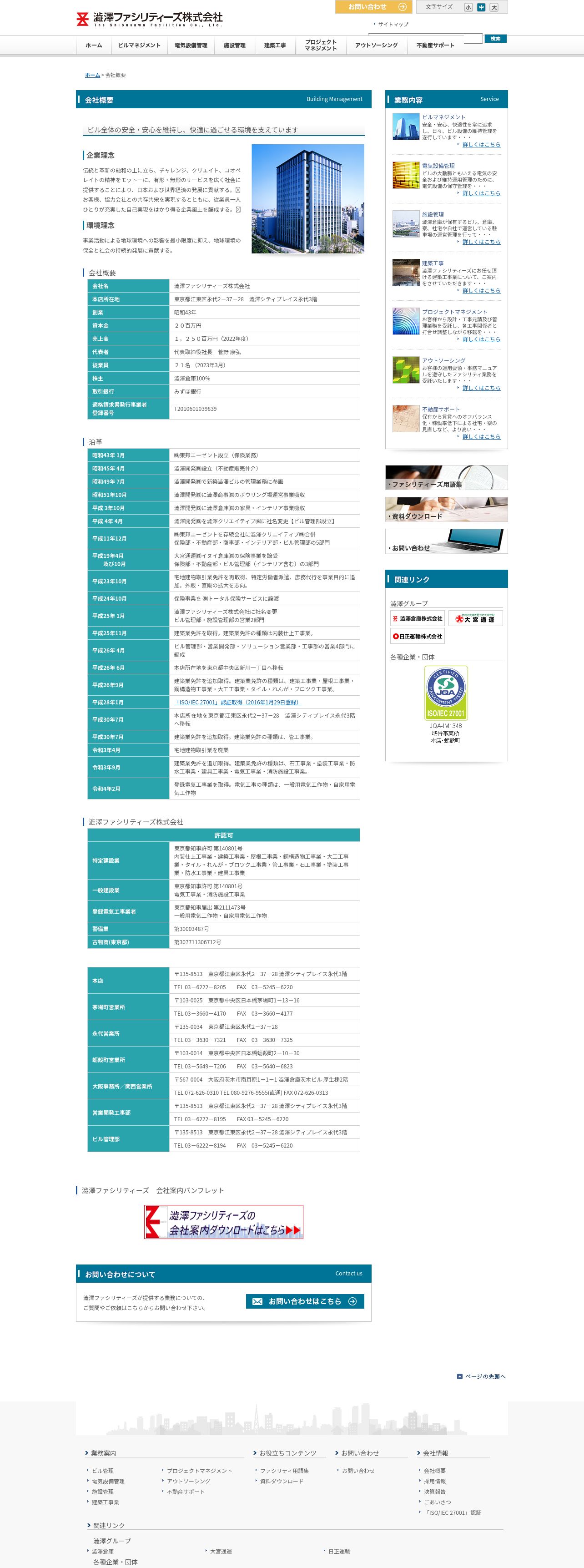Click the 資料ダウンロード banner
This screenshot has height=1568, width=584.
coord(447,510)
